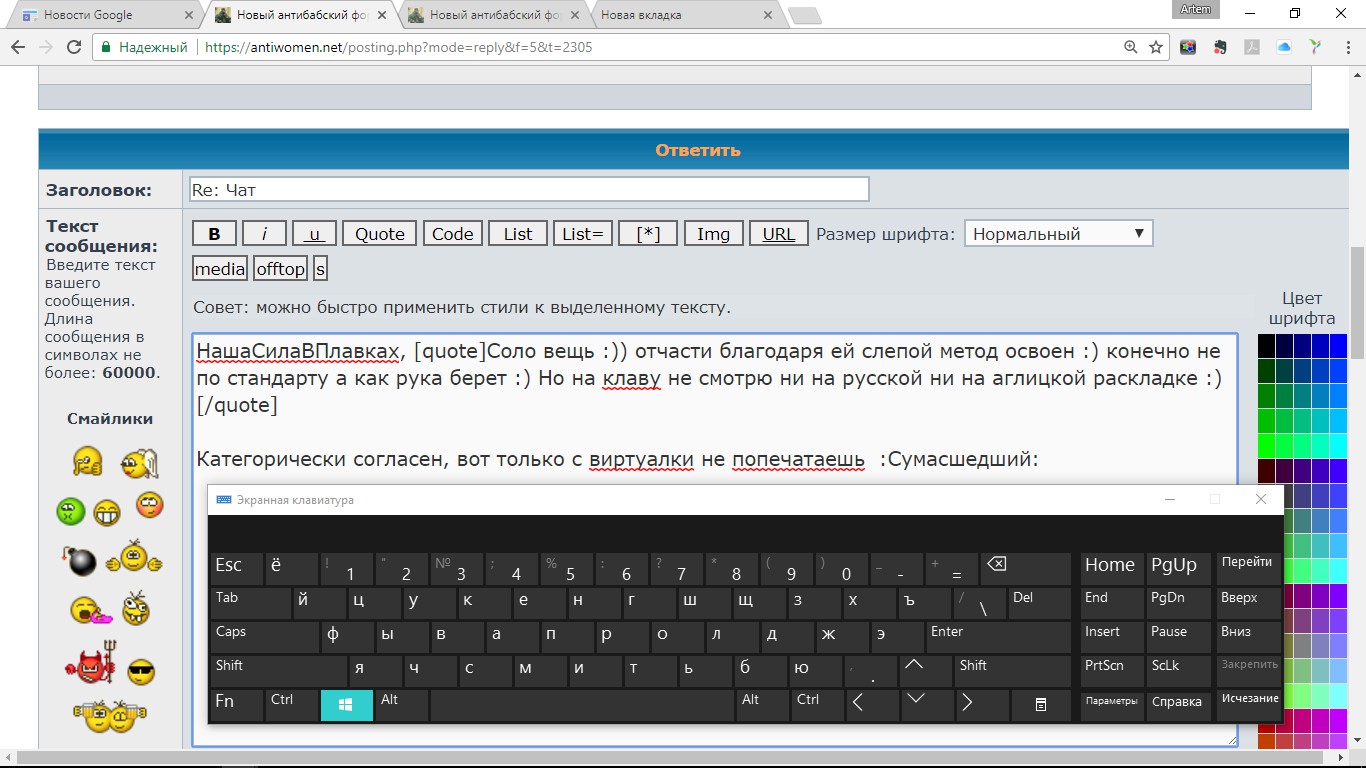
Task: Toggle Caps key on on-screen keyboard
Action: [x=263, y=635]
